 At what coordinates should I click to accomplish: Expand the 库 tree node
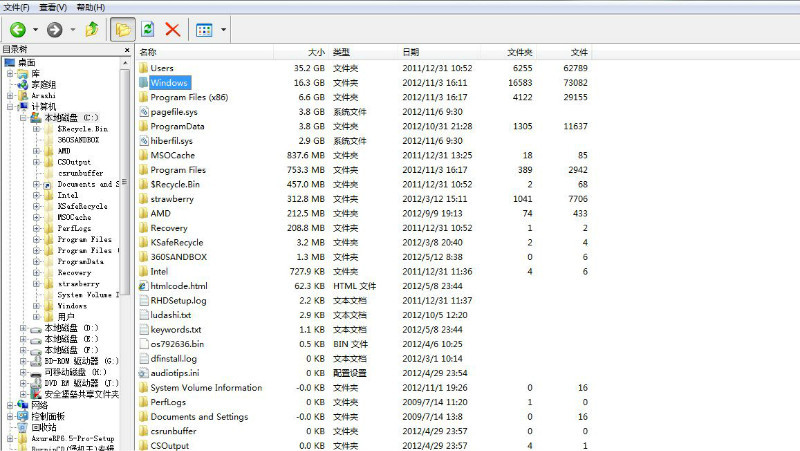click(x=10, y=73)
